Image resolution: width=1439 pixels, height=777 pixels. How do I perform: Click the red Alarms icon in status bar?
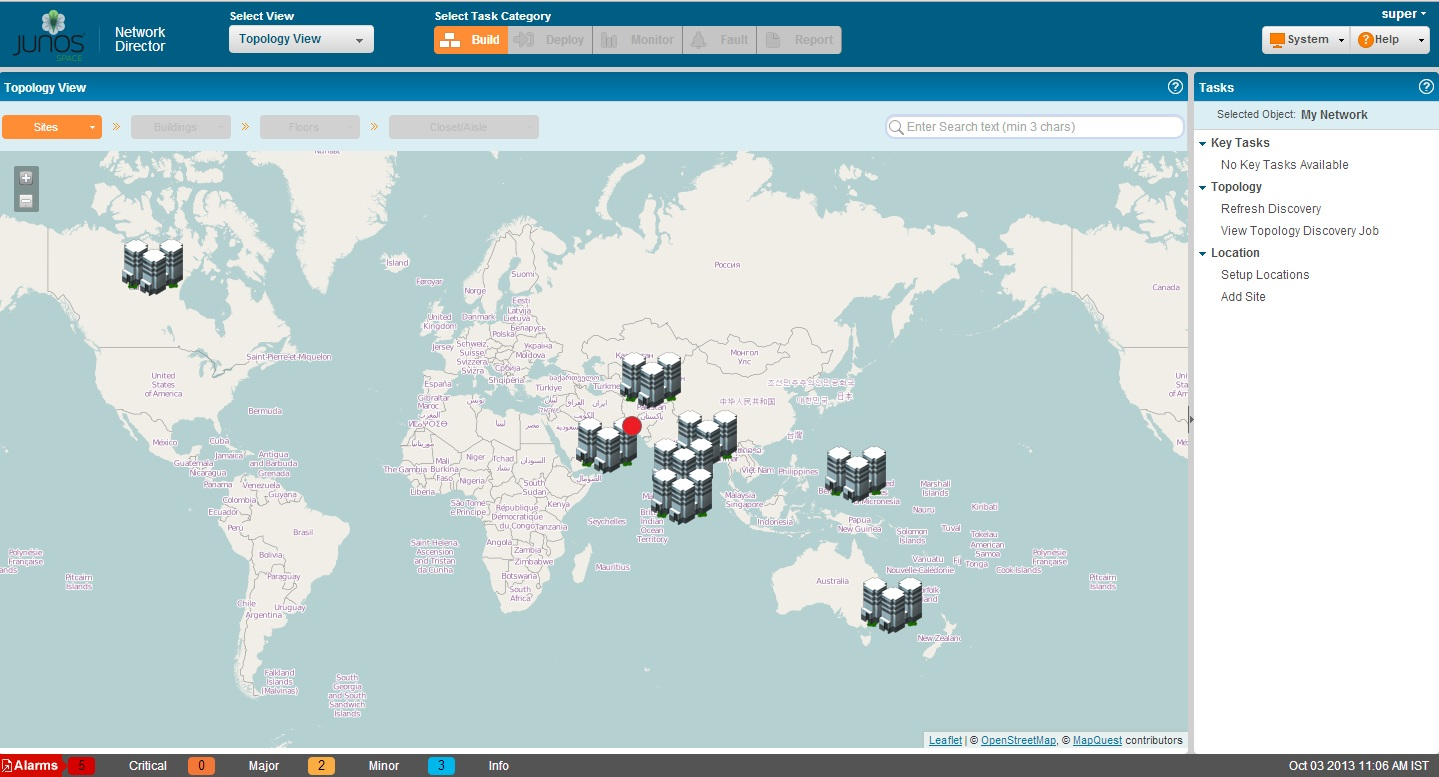coord(30,766)
